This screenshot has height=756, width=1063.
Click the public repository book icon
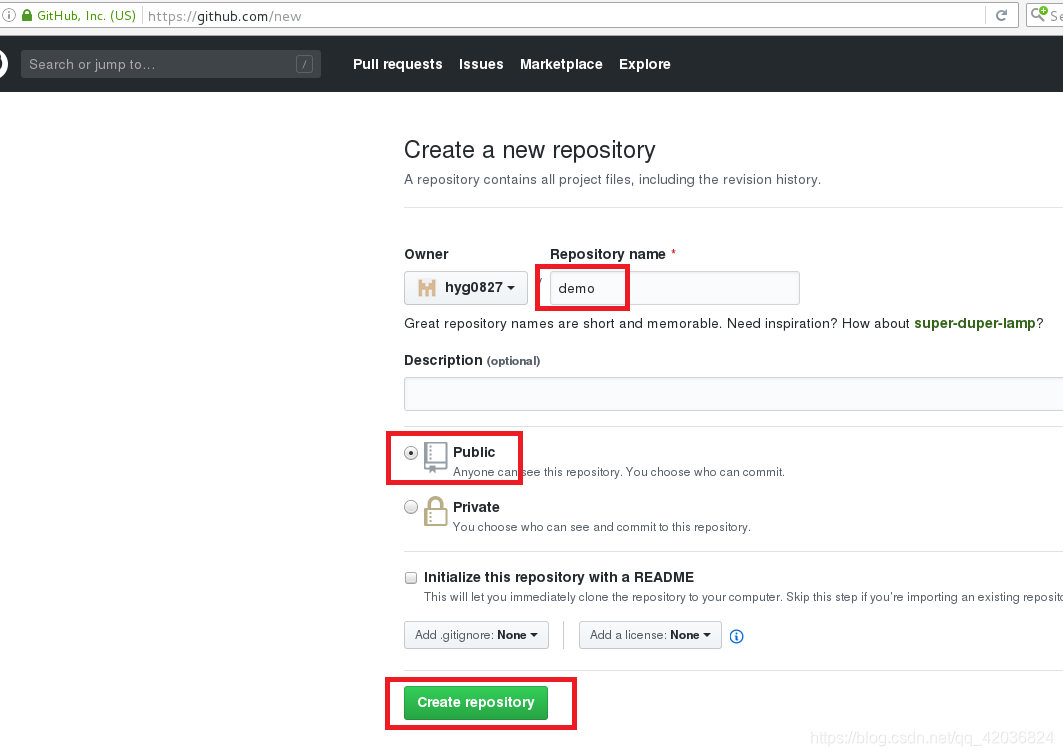435,456
